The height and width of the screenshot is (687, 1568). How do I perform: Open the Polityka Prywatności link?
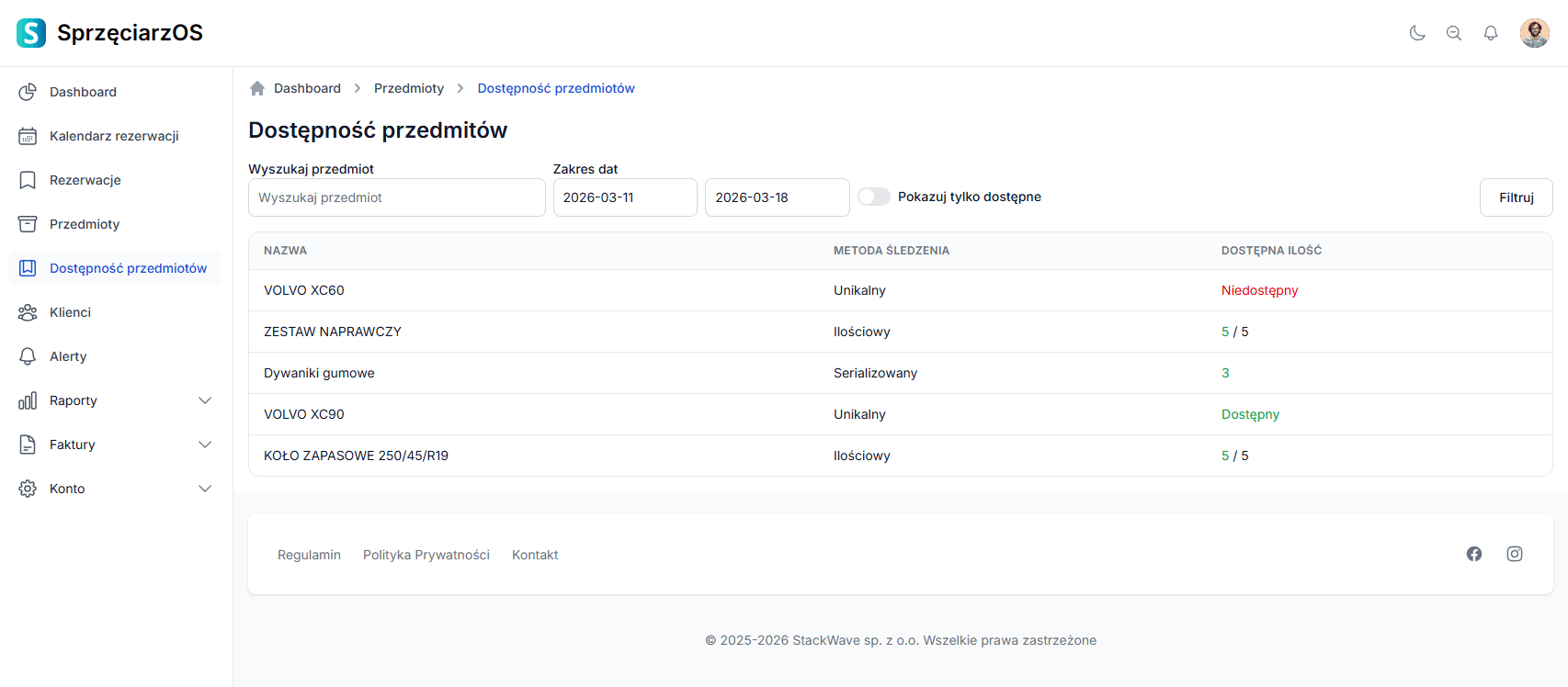pyautogui.click(x=426, y=555)
